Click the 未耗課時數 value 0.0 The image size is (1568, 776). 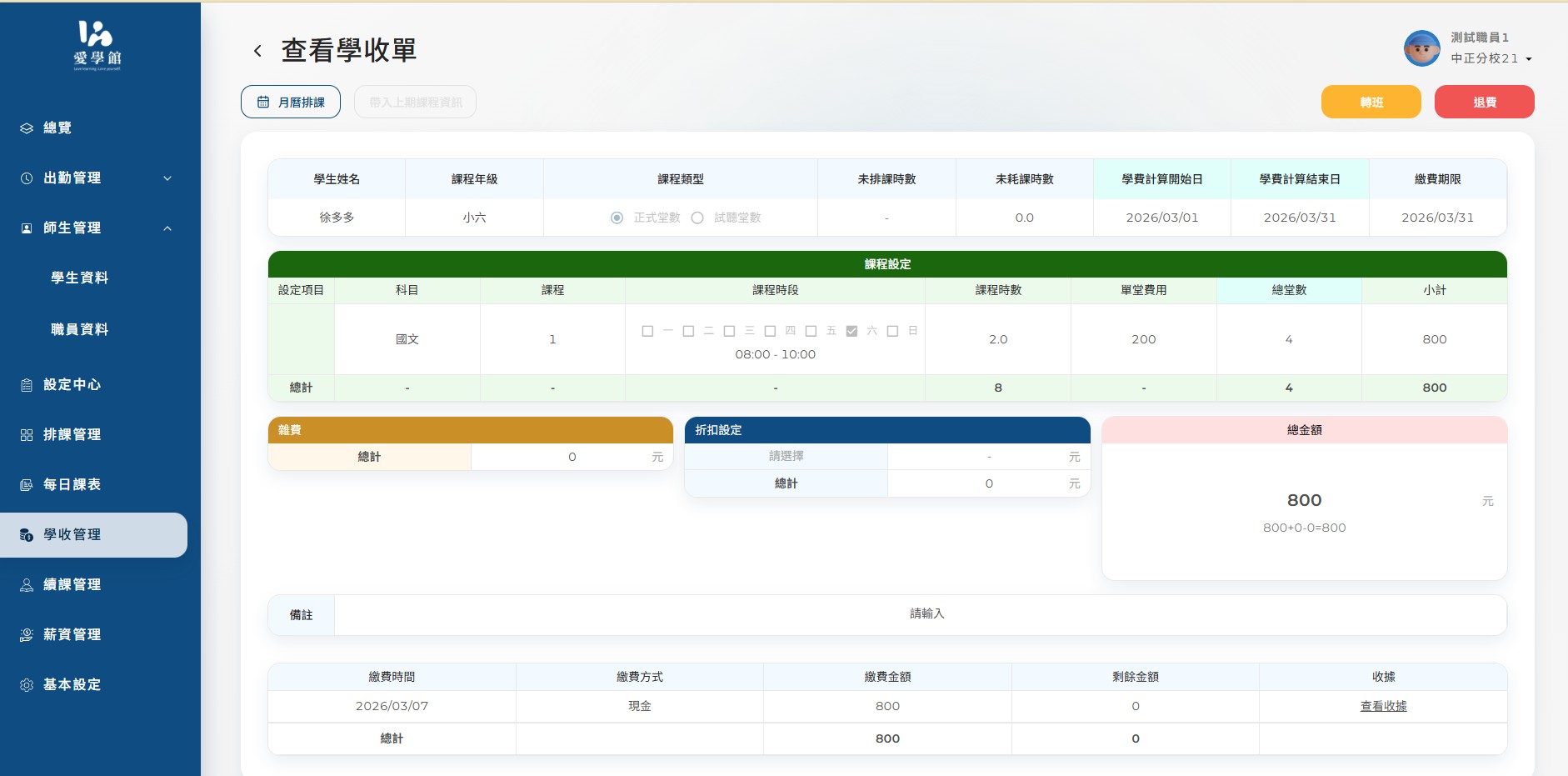[x=1024, y=218]
